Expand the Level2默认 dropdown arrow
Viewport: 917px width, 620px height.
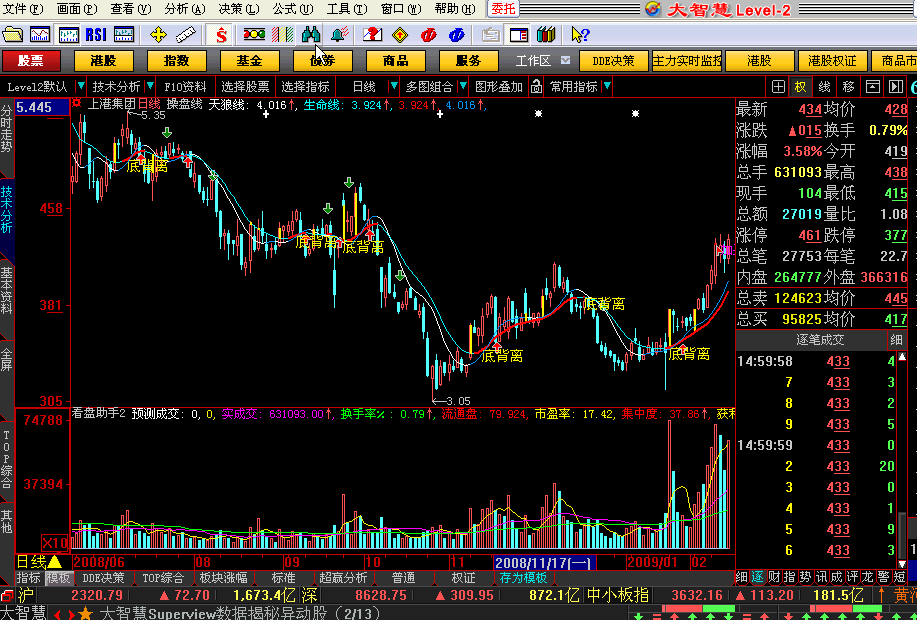pyautogui.click(x=81, y=87)
